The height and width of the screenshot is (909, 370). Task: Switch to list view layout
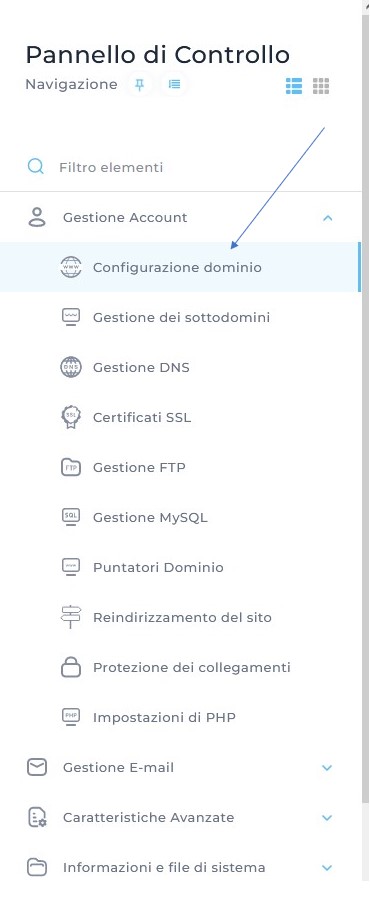click(294, 86)
